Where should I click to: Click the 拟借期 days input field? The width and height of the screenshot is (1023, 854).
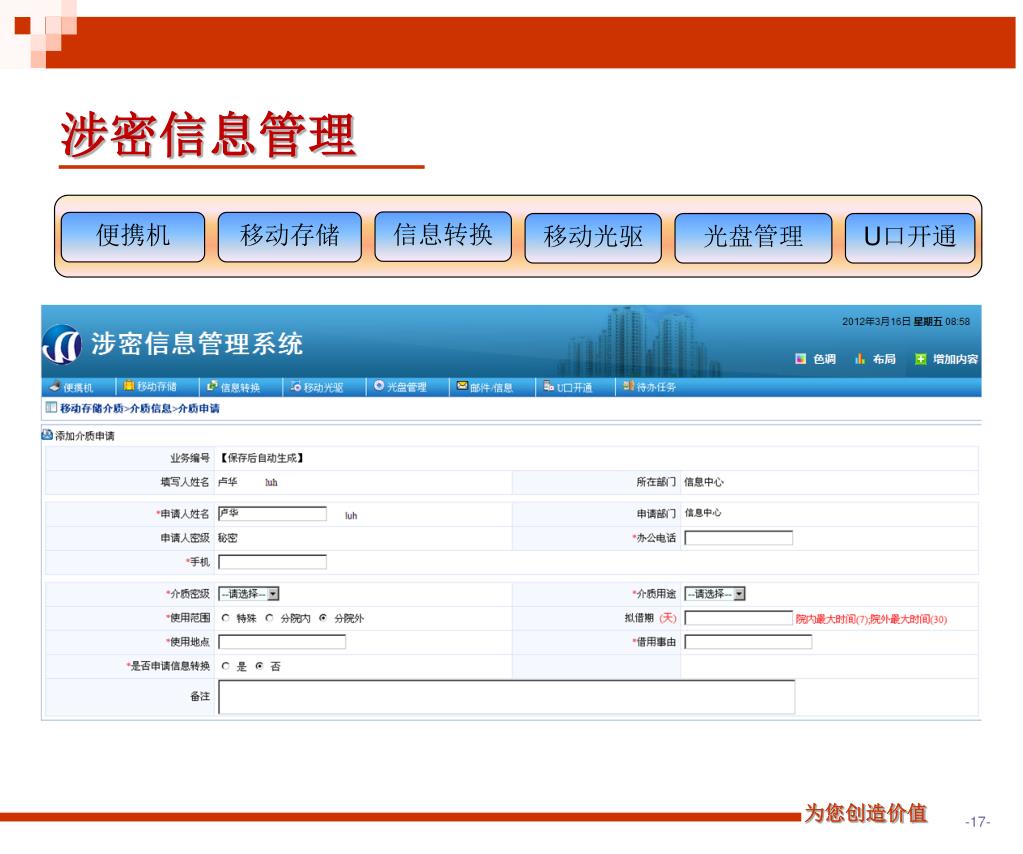pyautogui.click(x=739, y=618)
